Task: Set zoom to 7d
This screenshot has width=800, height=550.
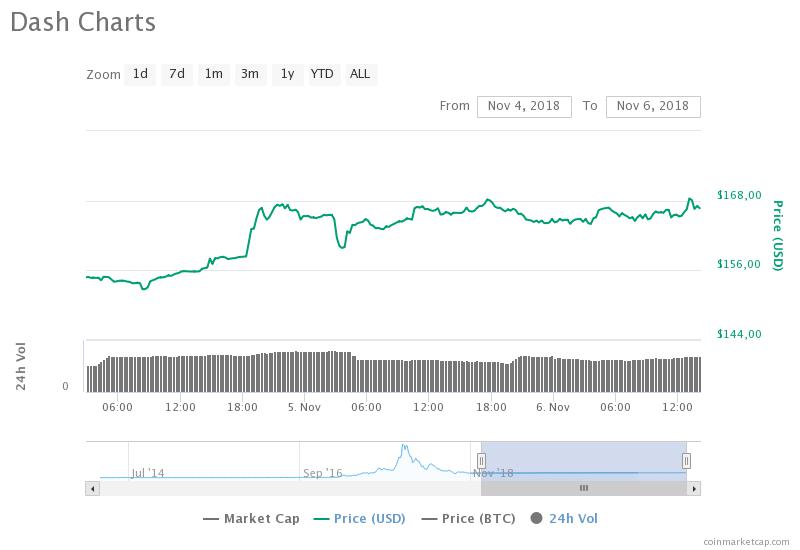Action: (x=177, y=74)
